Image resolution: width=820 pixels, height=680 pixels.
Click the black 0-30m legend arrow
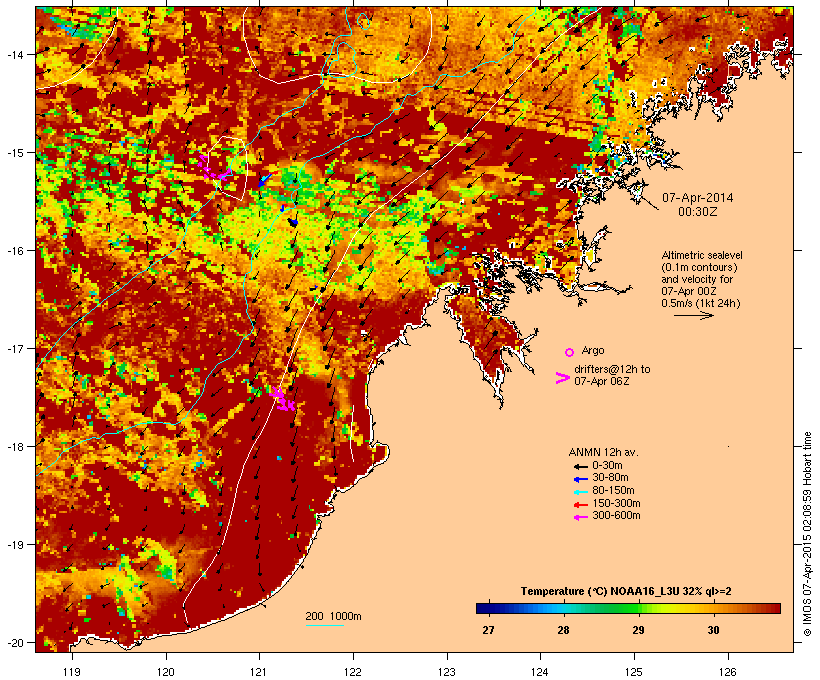[580, 466]
